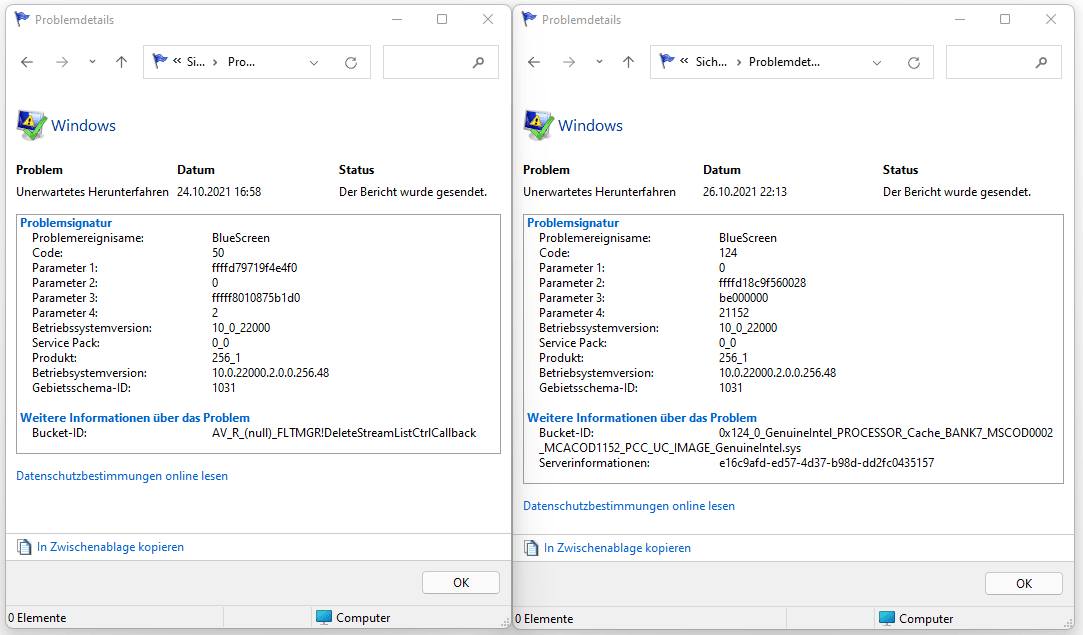Select Bucket-ID value 'AV_R_(null)_FLTMGR!DeleteStreamListCtrlCallback'
The height and width of the screenshot is (635, 1083).
point(344,433)
